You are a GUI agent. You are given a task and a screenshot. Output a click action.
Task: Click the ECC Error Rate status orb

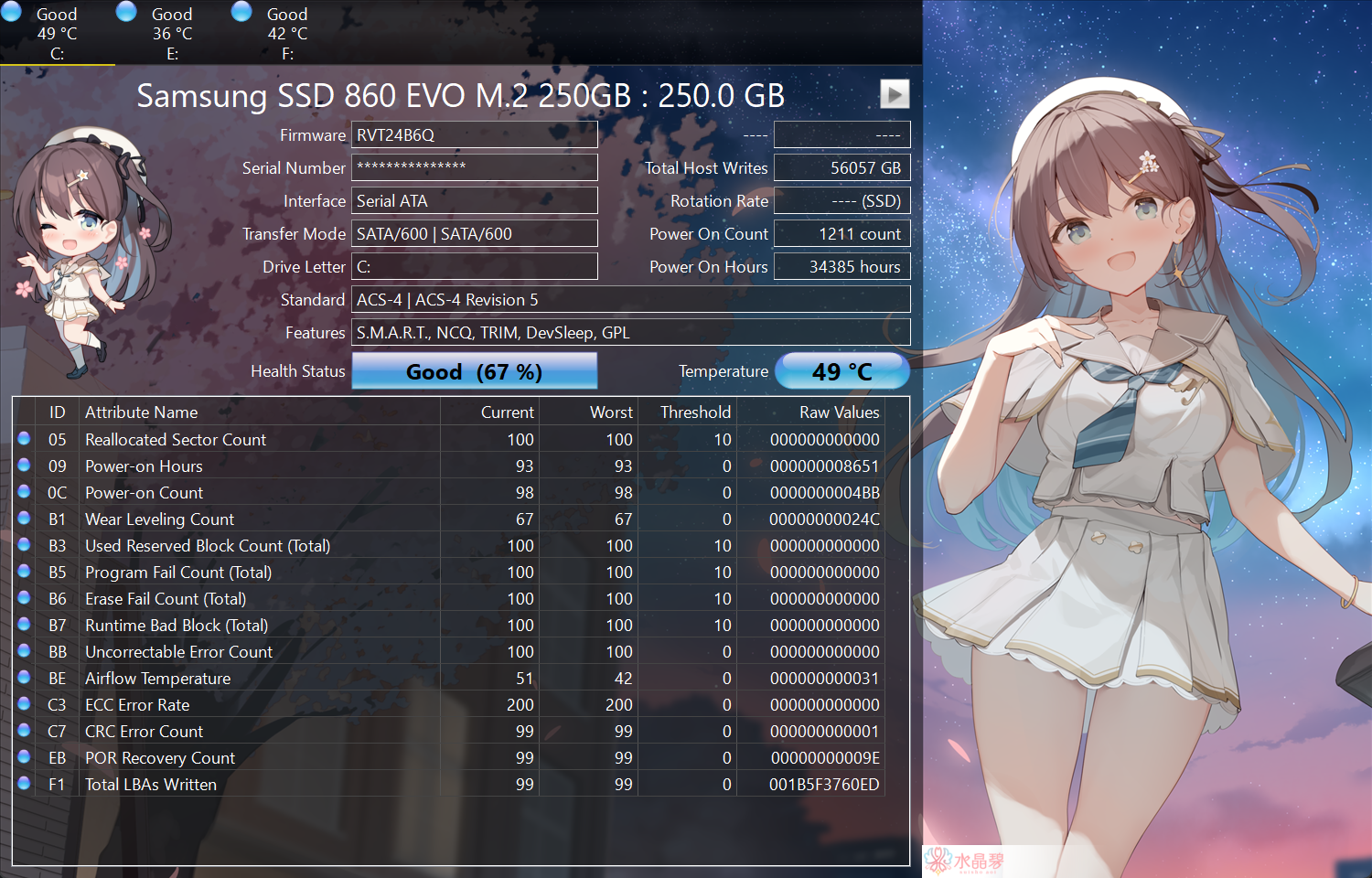(25, 703)
